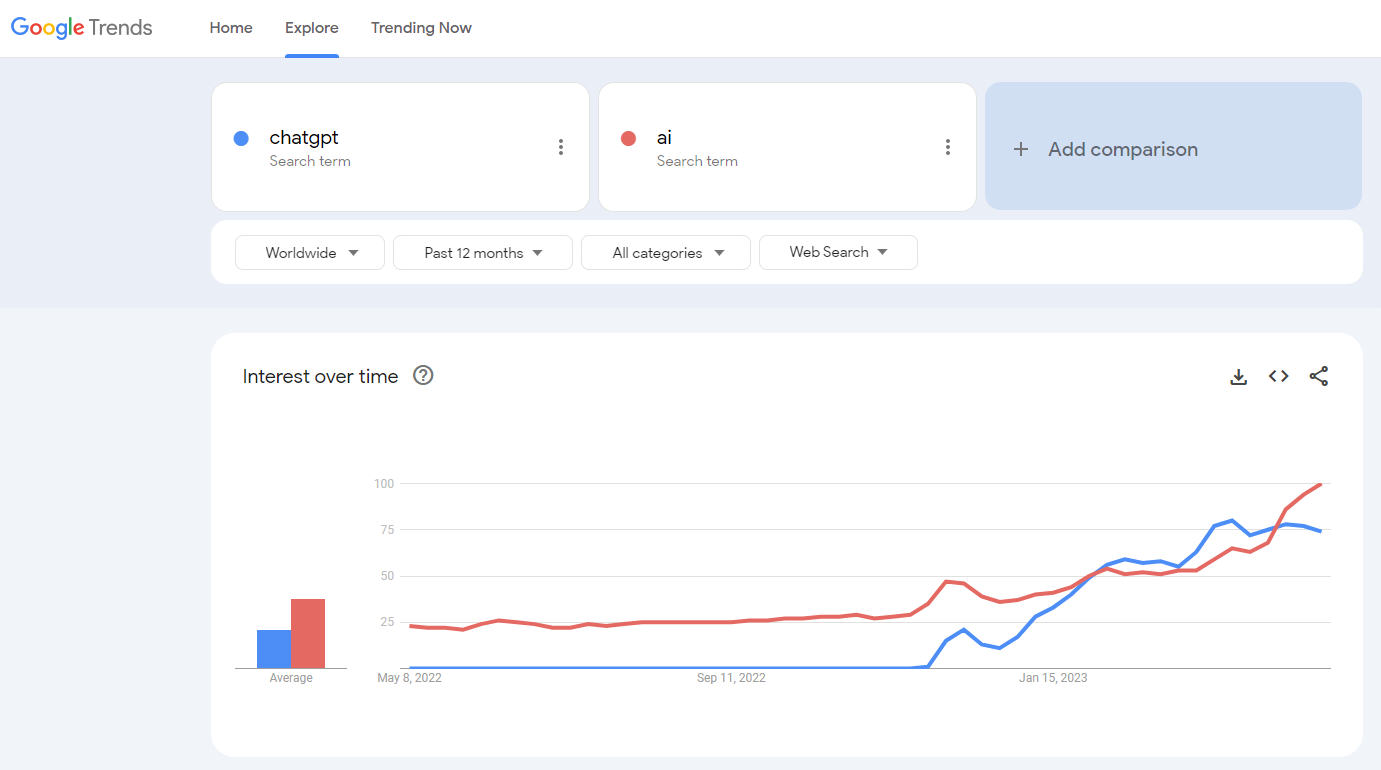1381x770 pixels.
Task: Click the Sep 11, 2022 axis label
Action: (x=731, y=678)
